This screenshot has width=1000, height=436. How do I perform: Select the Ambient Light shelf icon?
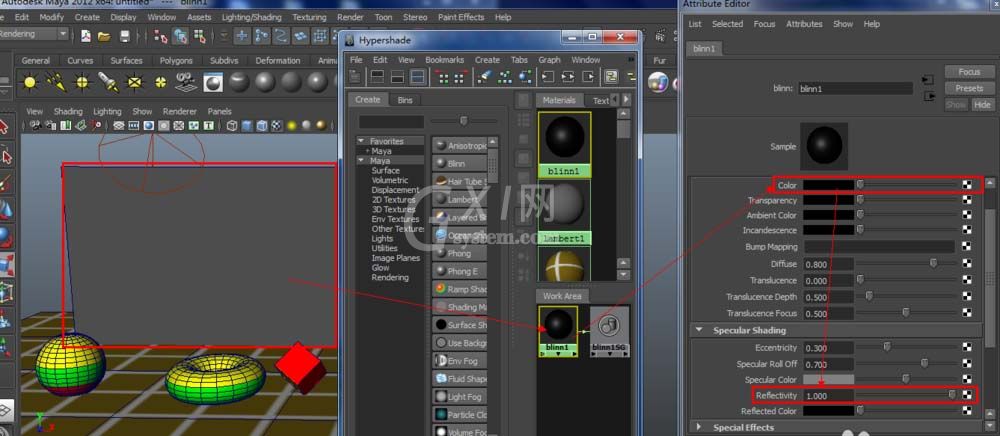[x=30, y=82]
